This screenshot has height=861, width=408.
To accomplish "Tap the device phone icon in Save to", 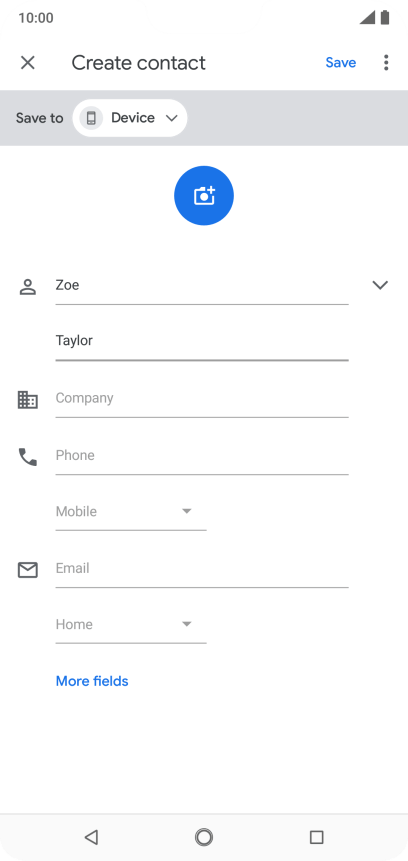I will coord(91,118).
